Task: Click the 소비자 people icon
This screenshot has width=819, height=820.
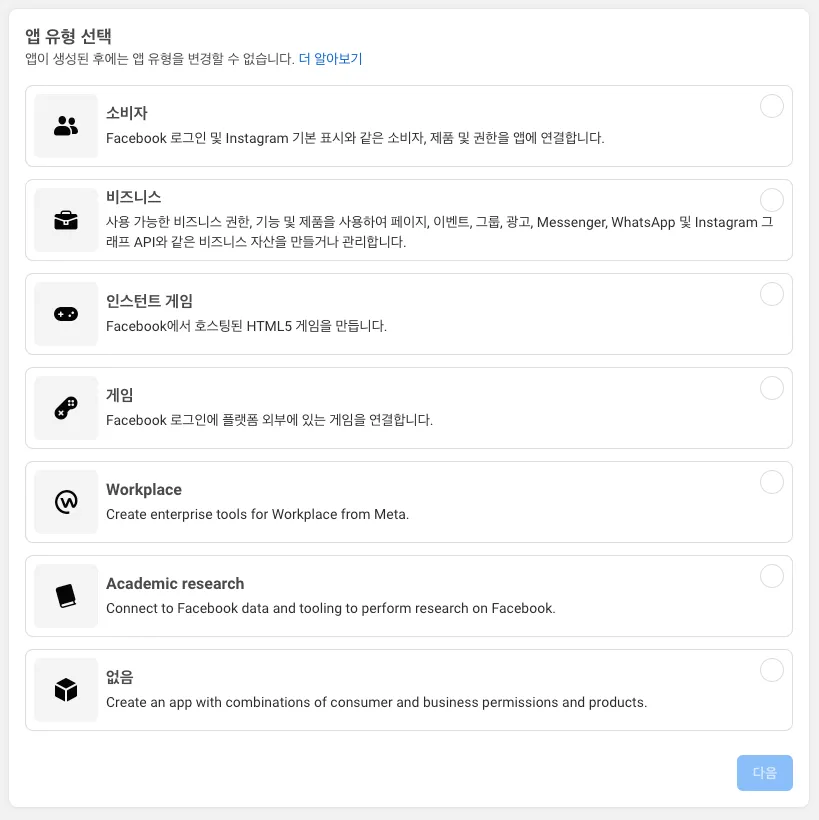Action: point(66,126)
